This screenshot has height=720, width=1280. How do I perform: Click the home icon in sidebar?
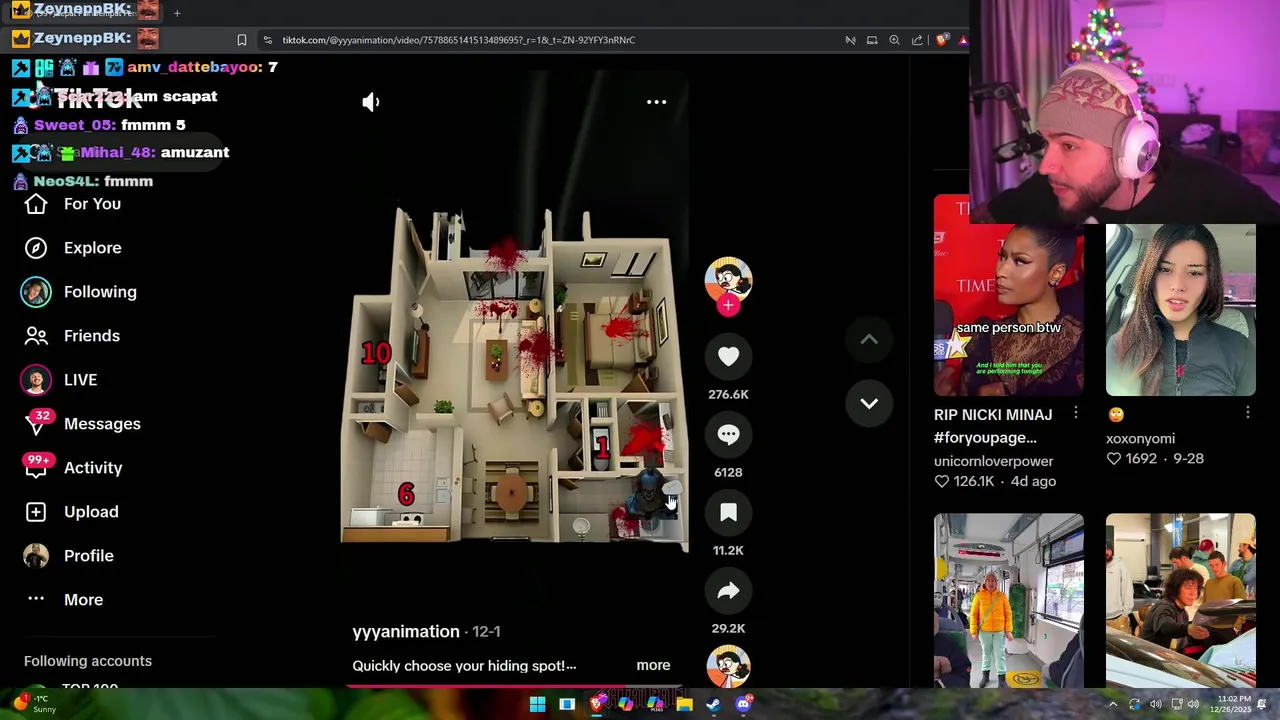click(x=36, y=204)
